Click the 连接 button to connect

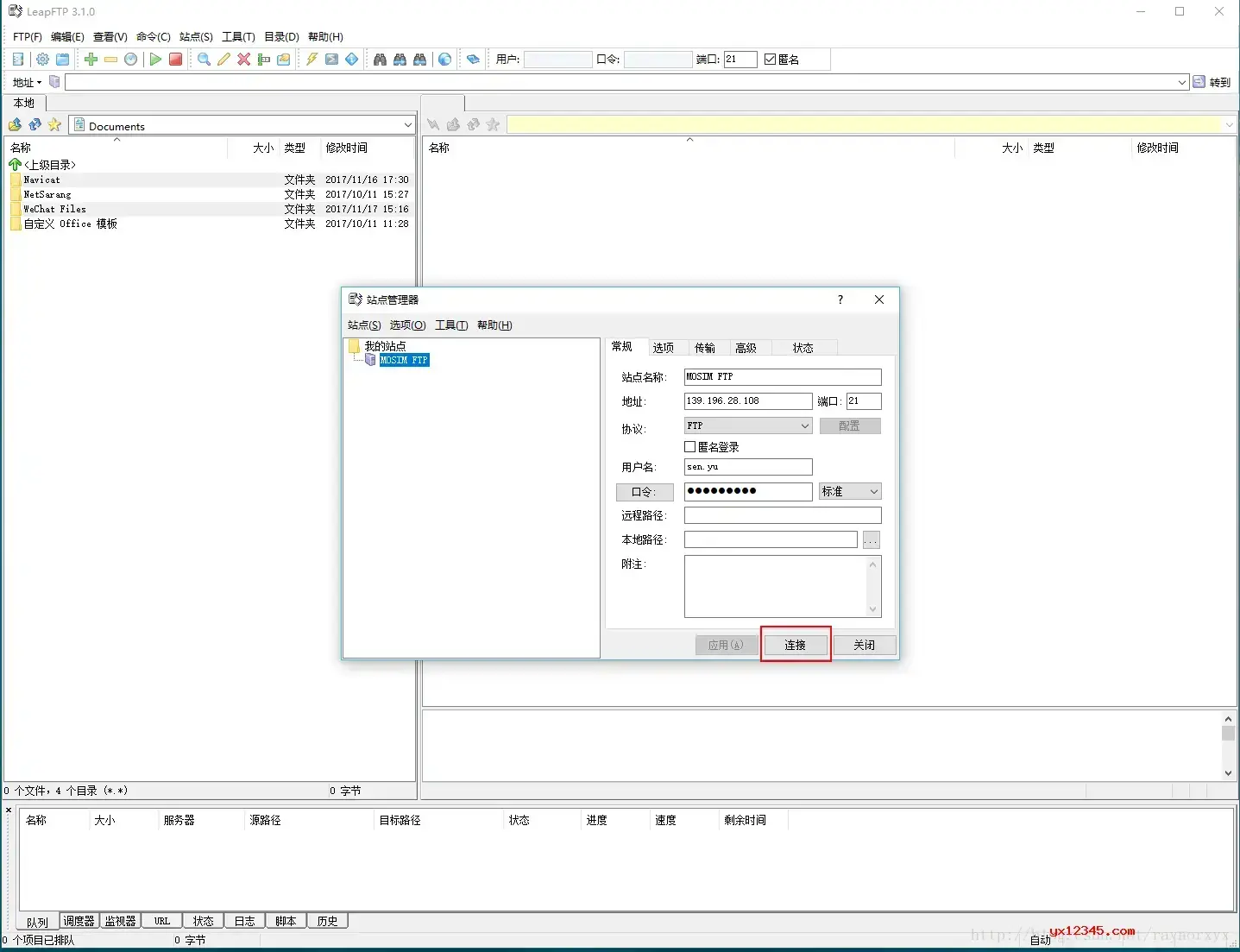pyautogui.click(x=795, y=645)
